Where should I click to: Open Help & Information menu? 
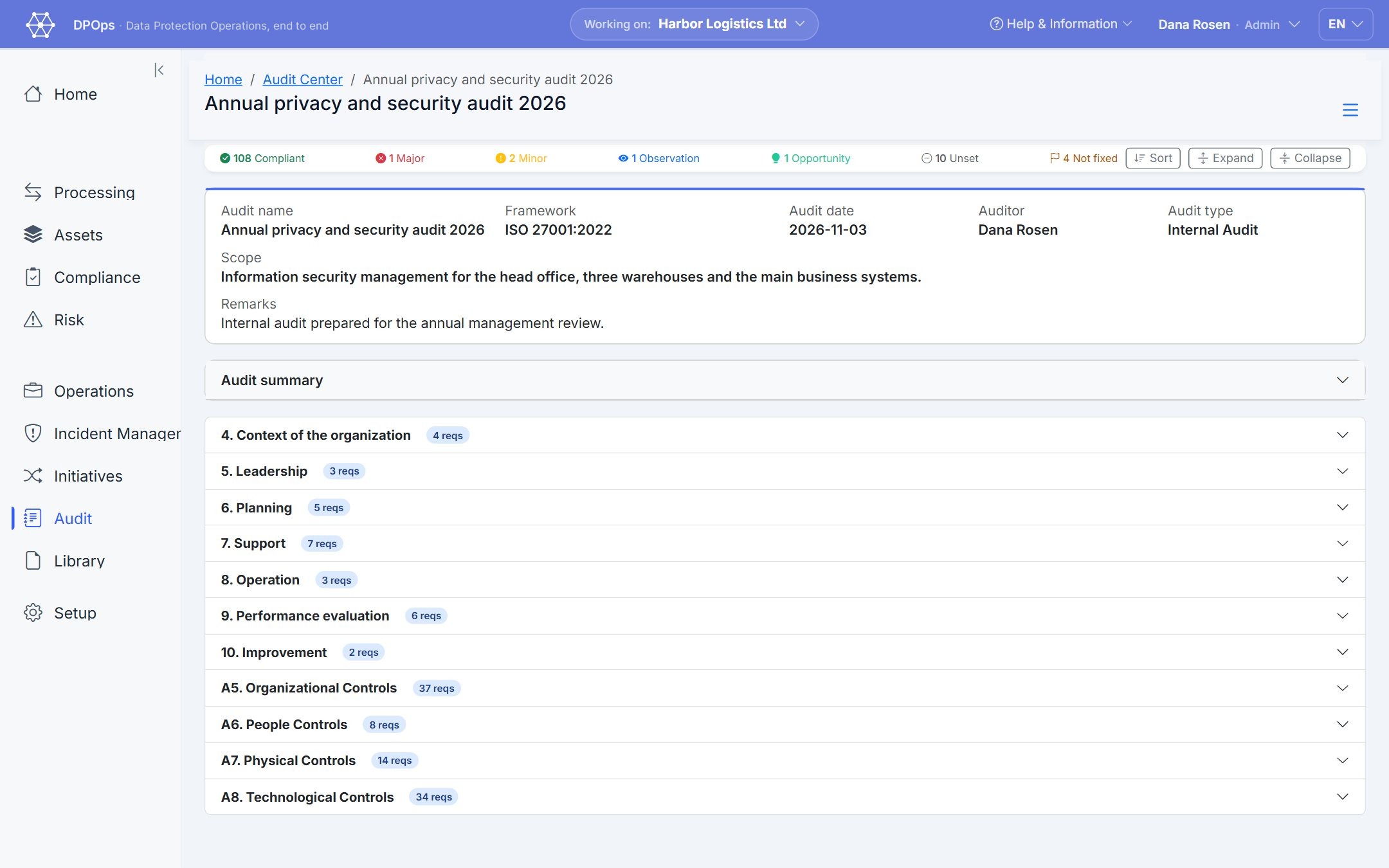(1061, 24)
